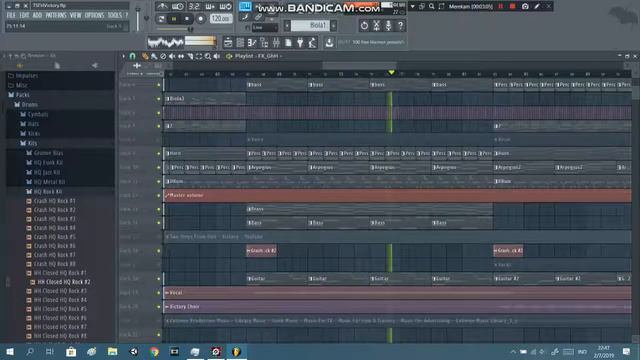
Task: Select the Slip tool in Playlist
Action: [181, 56]
